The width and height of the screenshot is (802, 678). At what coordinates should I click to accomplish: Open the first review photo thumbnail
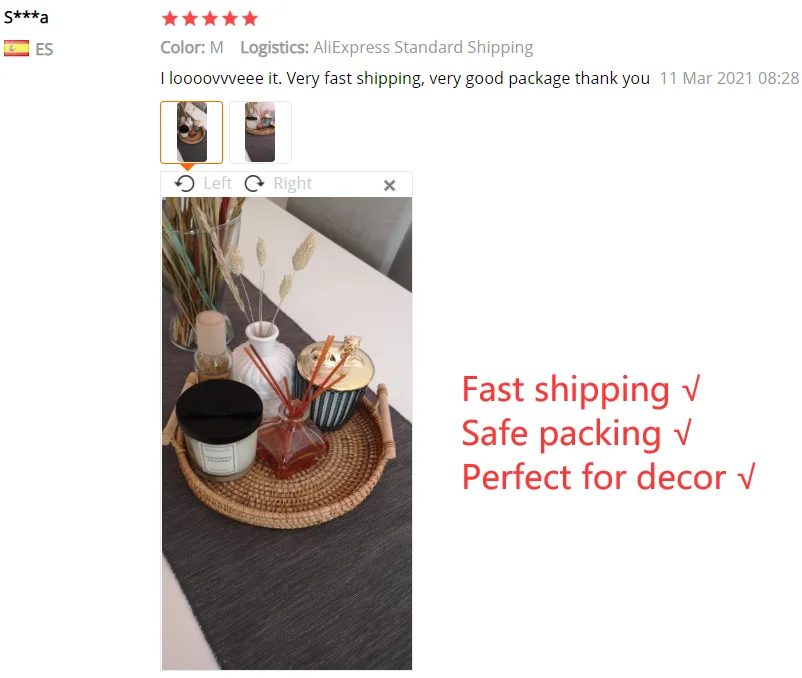[192, 132]
